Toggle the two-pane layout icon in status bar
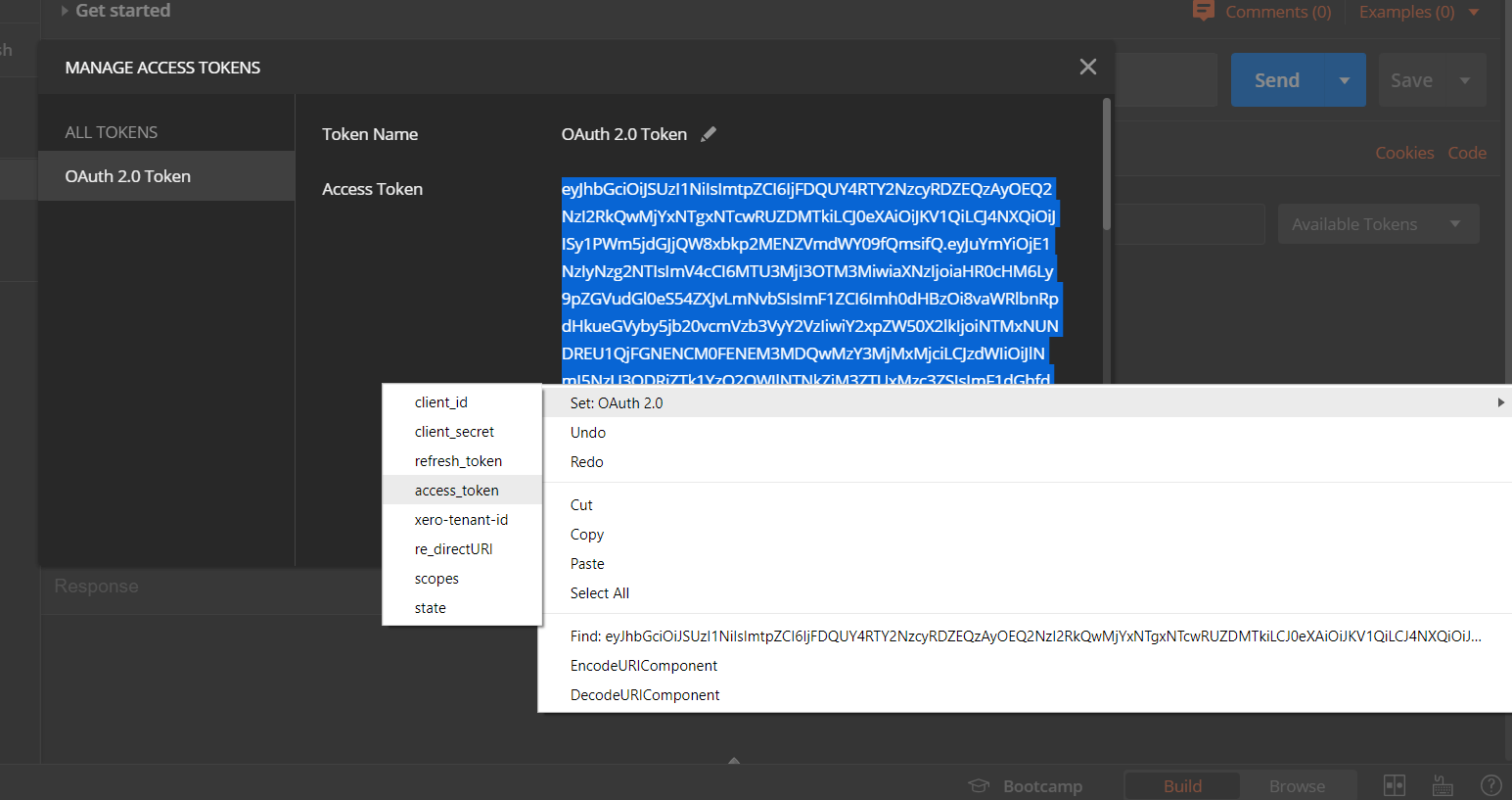 coord(1394,784)
